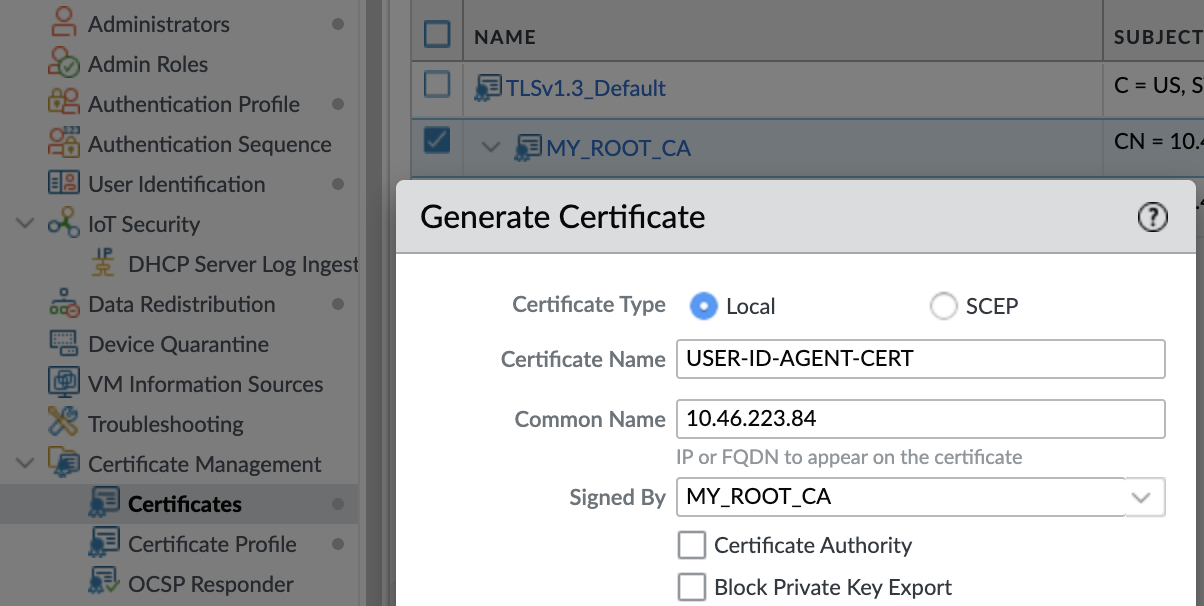Go to User Identification menu item
The image size is (1204, 606).
pyautogui.click(x=176, y=184)
